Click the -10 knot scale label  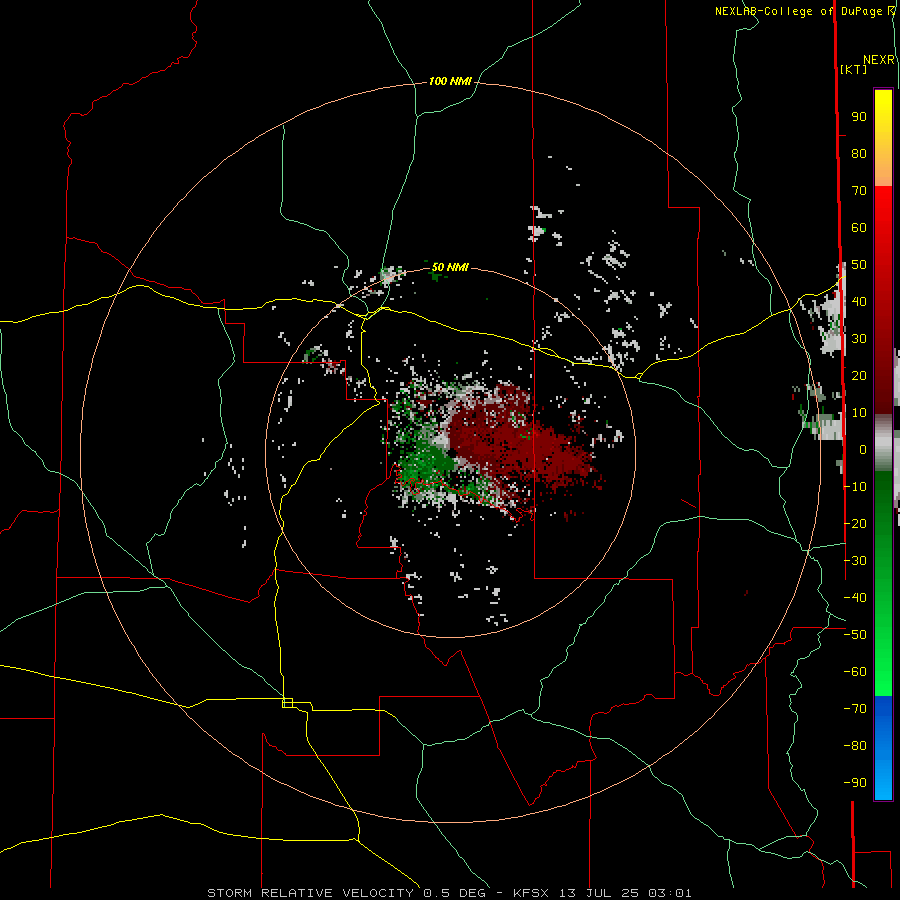pyautogui.click(x=855, y=487)
